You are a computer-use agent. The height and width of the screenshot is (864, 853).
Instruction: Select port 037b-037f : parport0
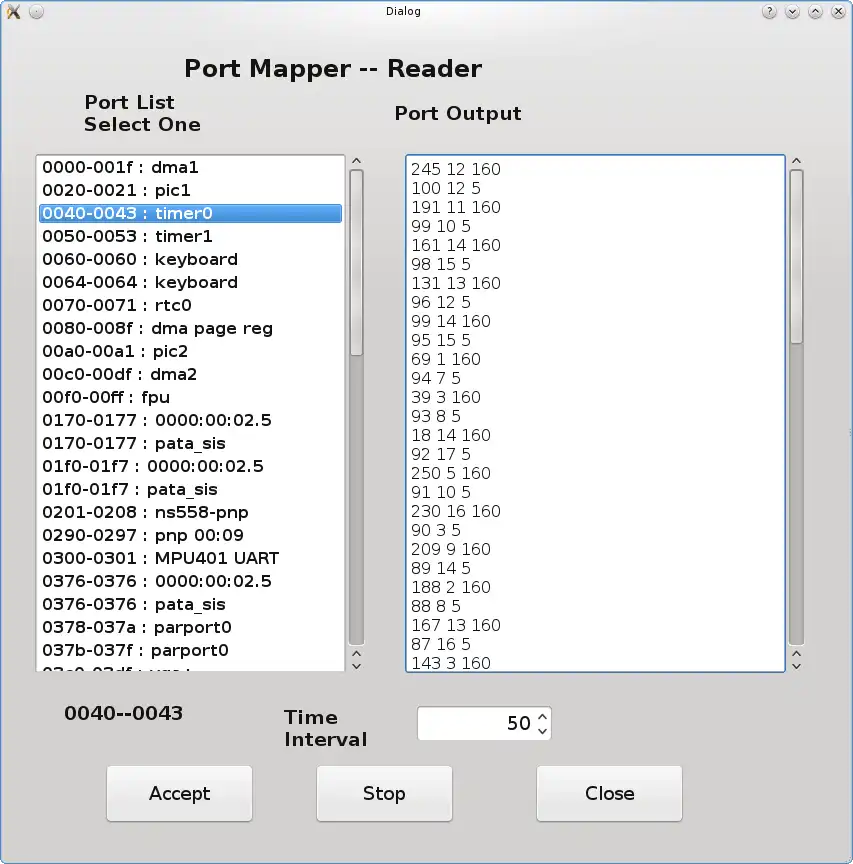190,650
